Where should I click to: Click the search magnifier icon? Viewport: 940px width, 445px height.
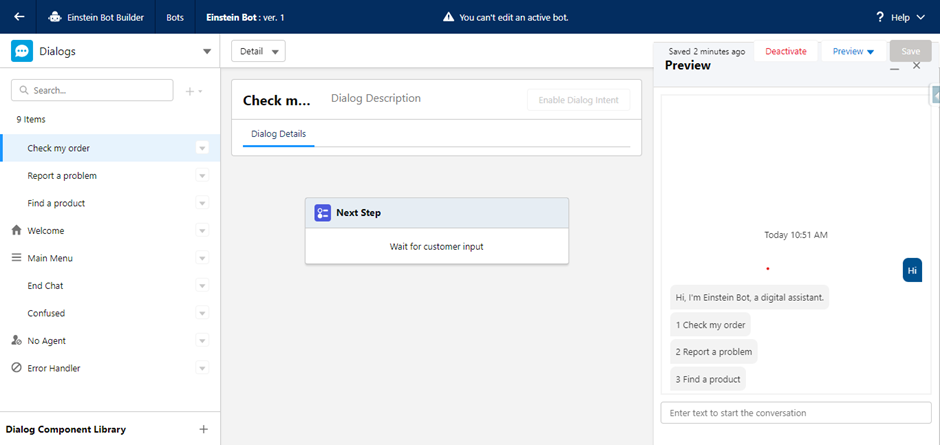pyautogui.click(x=24, y=91)
